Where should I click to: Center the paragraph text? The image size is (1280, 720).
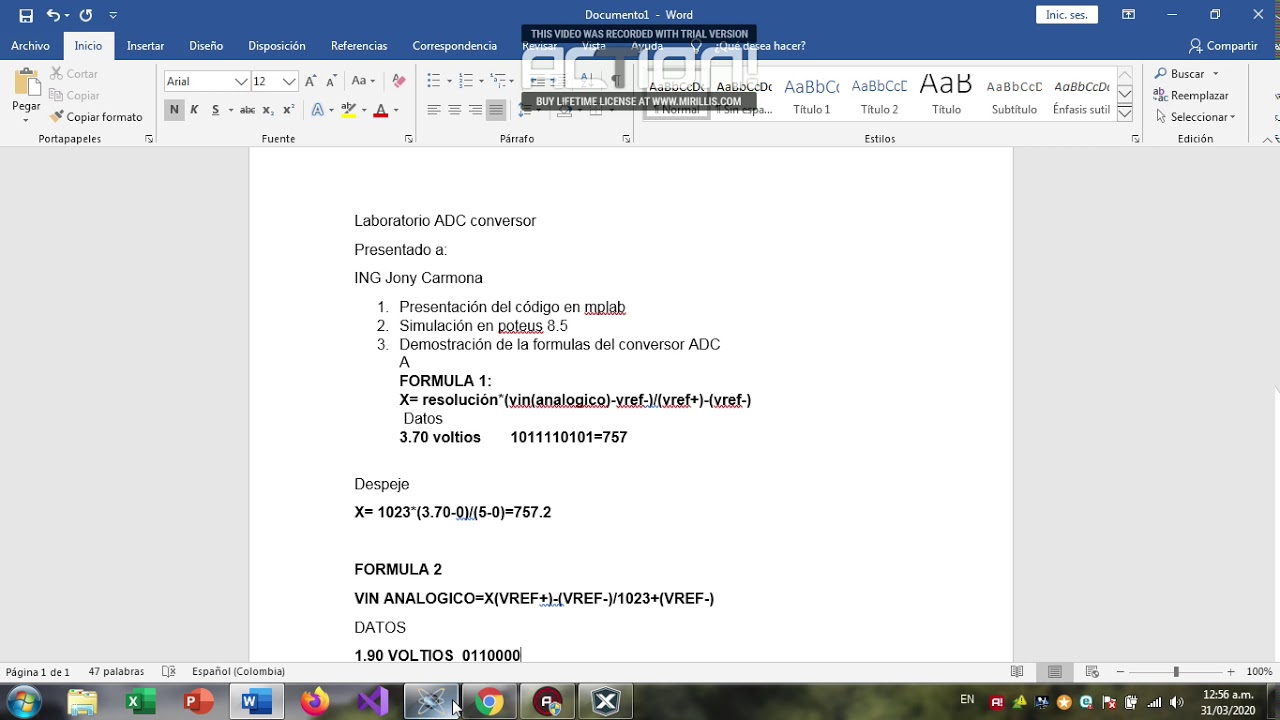click(x=455, y=110)
